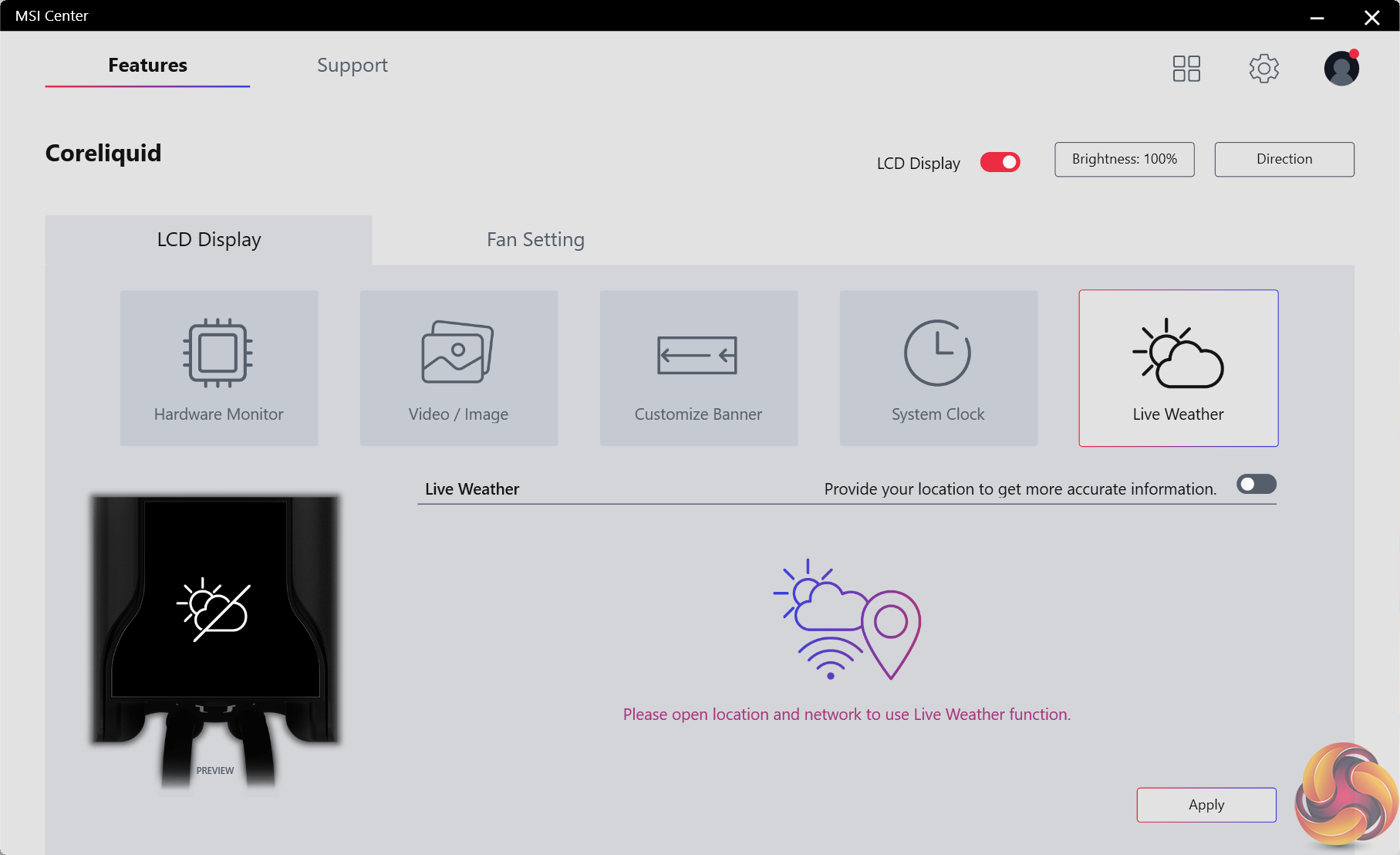Open the Fan Setting tab
The height and width of the screenshot is (855, 1400).
pyautogui.click(x=536, y=240)
